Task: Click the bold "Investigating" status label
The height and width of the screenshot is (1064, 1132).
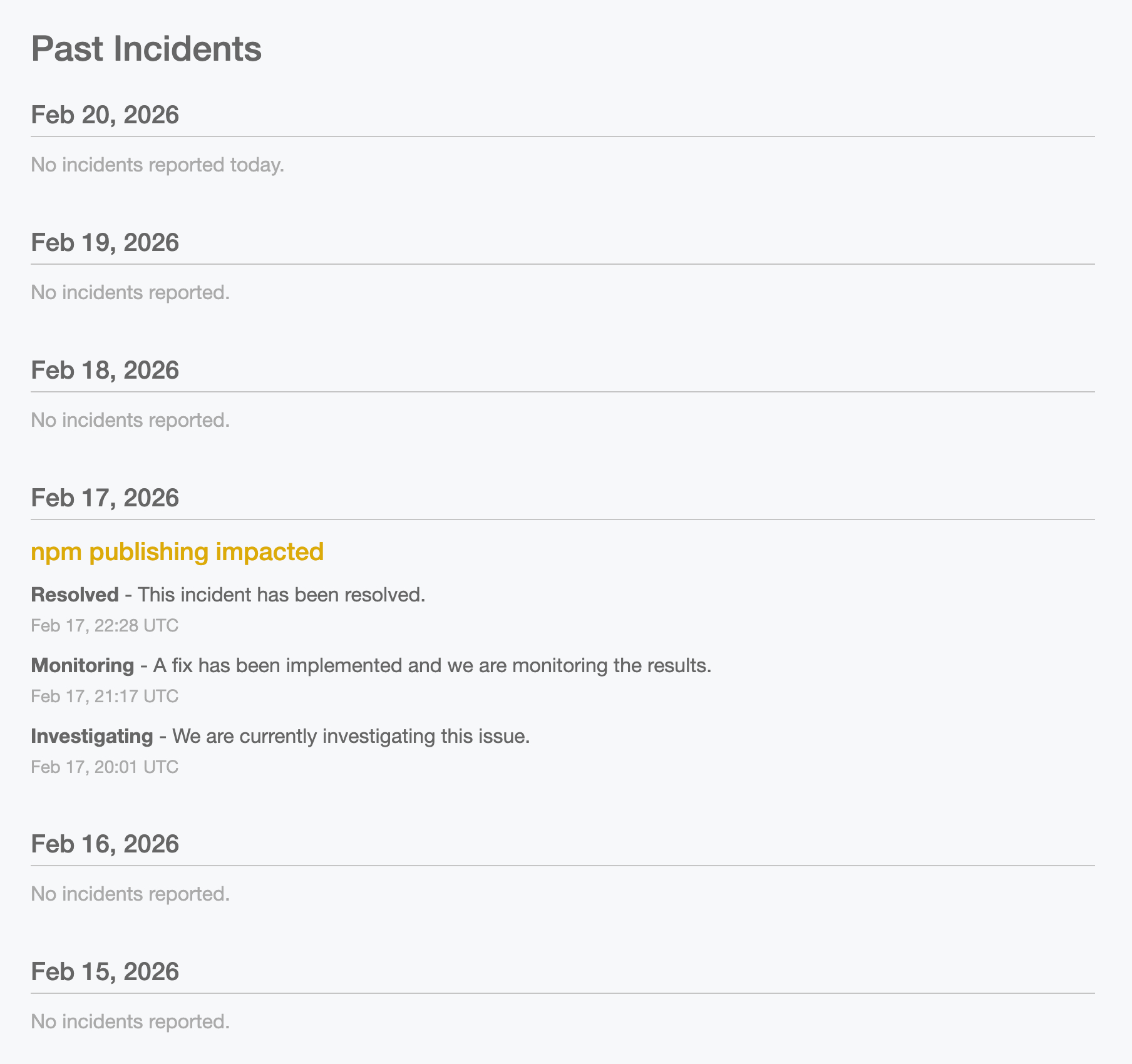Action: pos(91,736)
